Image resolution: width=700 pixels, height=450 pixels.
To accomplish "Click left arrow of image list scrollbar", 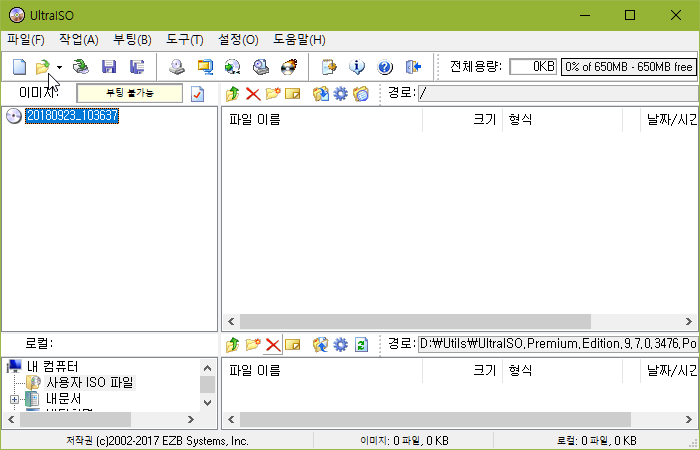I will tap(231, 321).
